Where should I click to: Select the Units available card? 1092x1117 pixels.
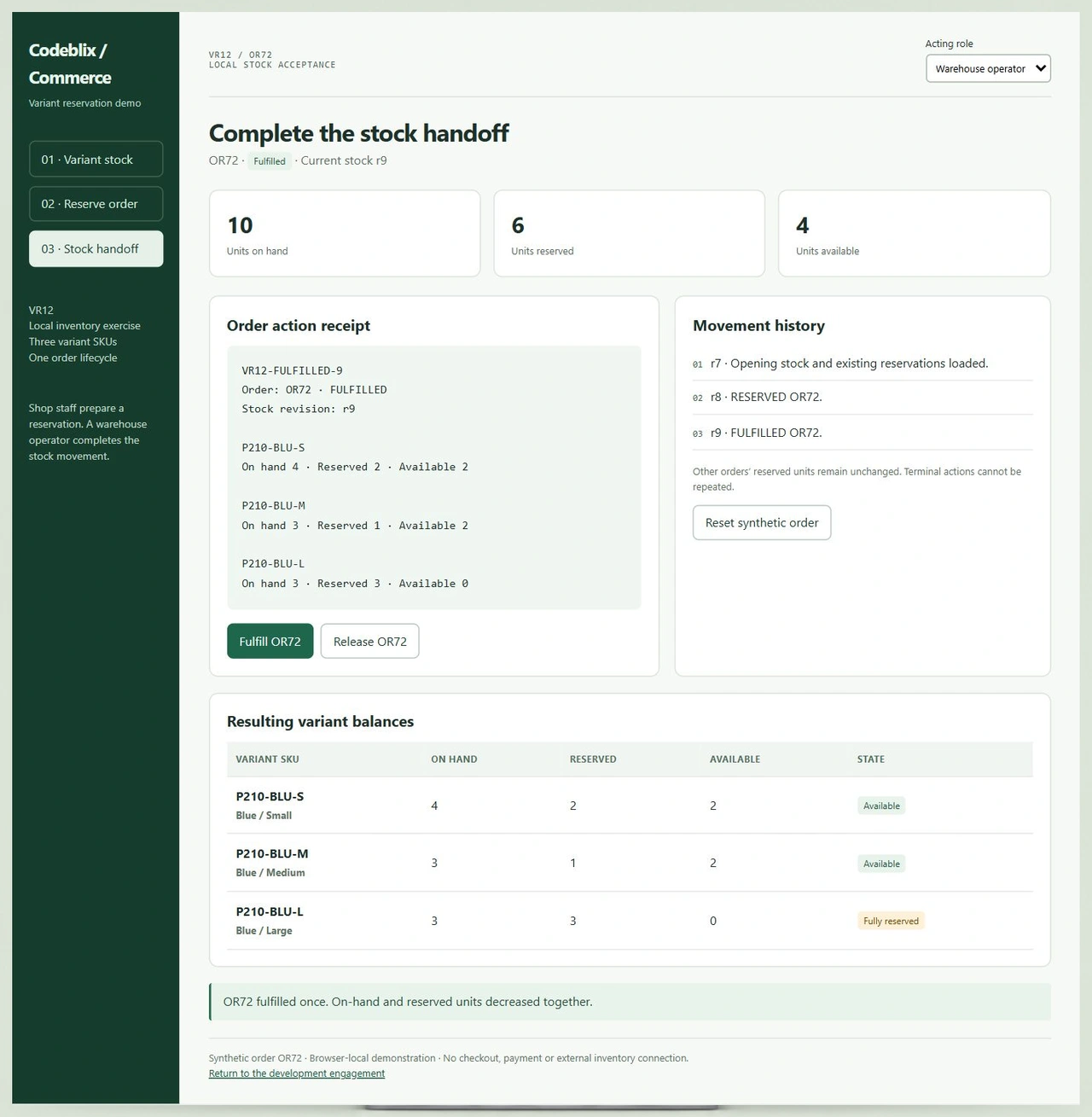pos(915,233)
